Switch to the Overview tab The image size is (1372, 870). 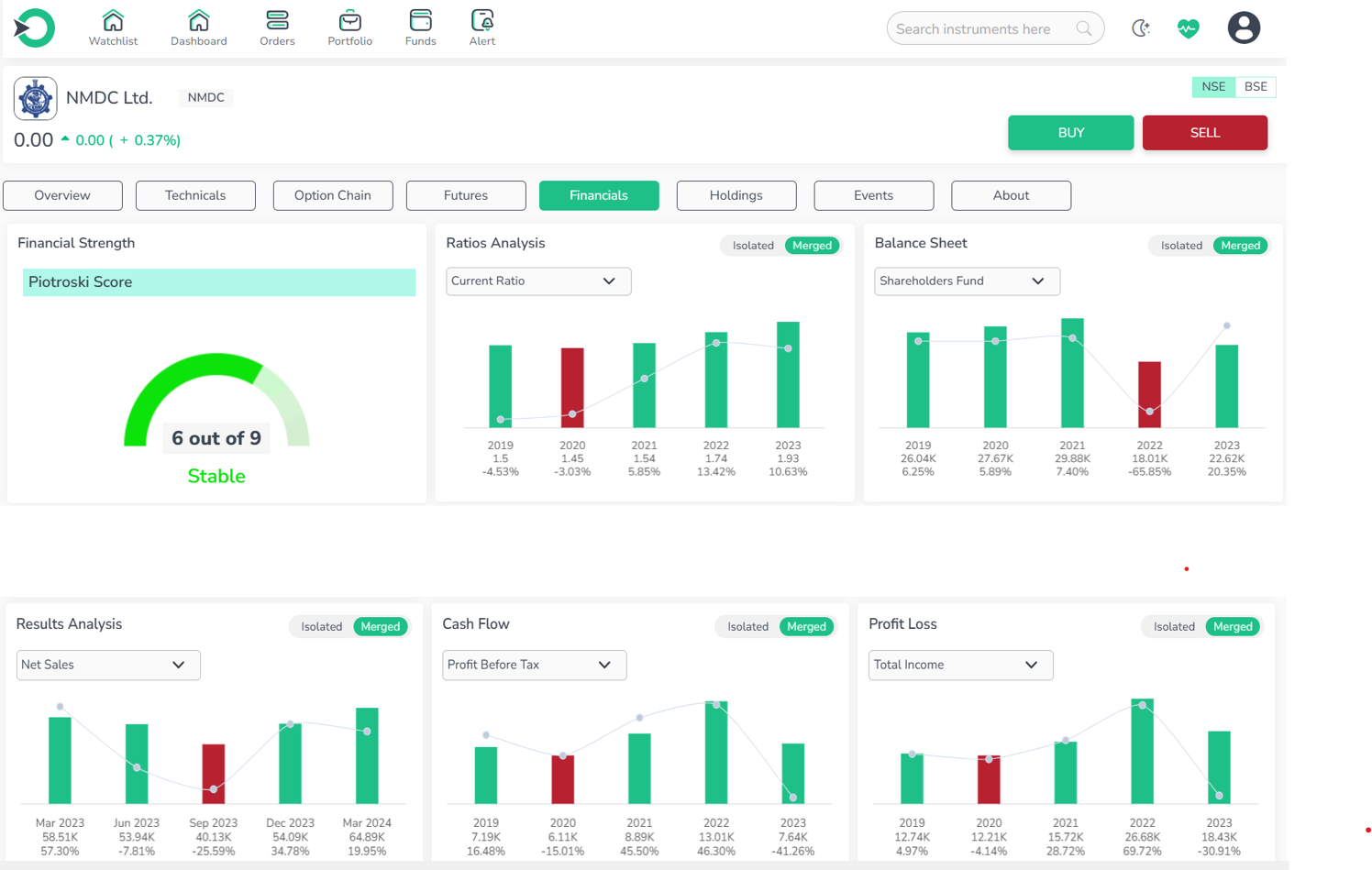click(62, 195)
